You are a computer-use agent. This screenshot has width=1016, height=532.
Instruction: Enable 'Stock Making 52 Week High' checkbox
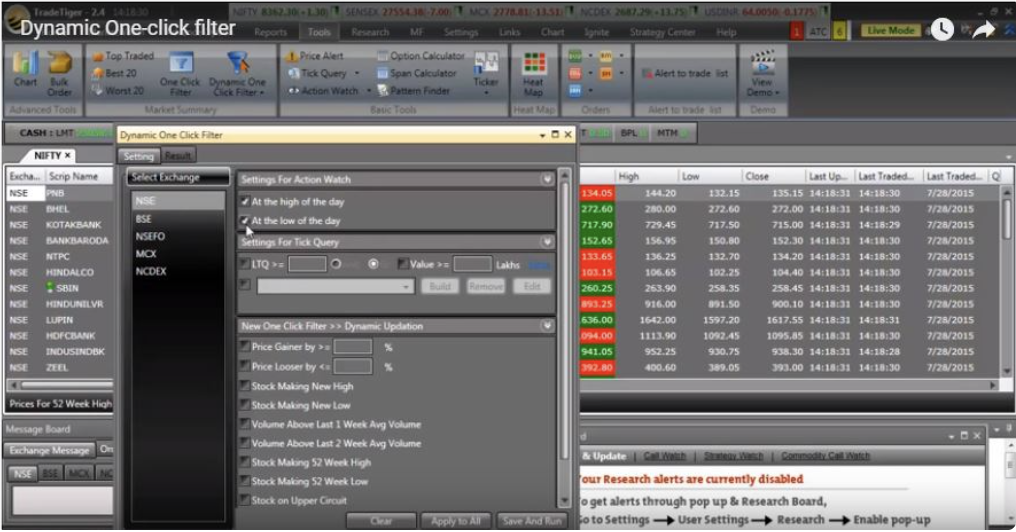[x=245, y=462]
